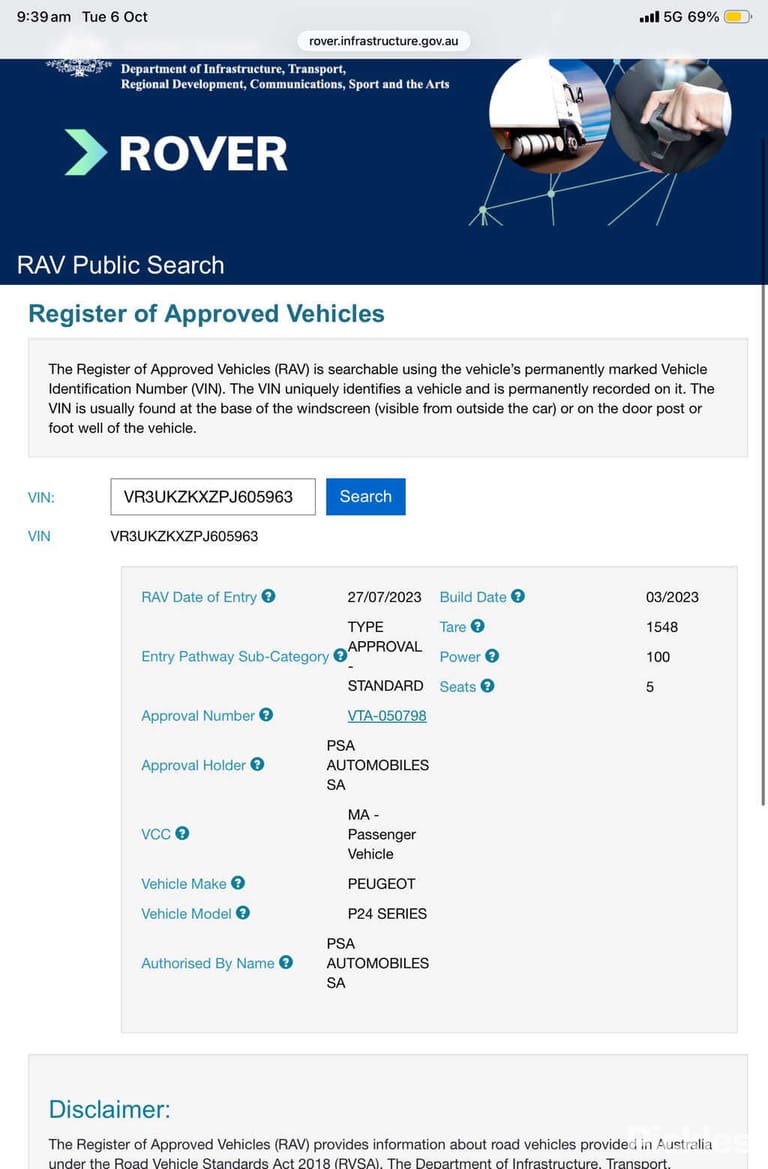The height and width of the screenshot is (1169, 768).
Task: Open help icon for Build Date
Action: click(x=518, y=596)
